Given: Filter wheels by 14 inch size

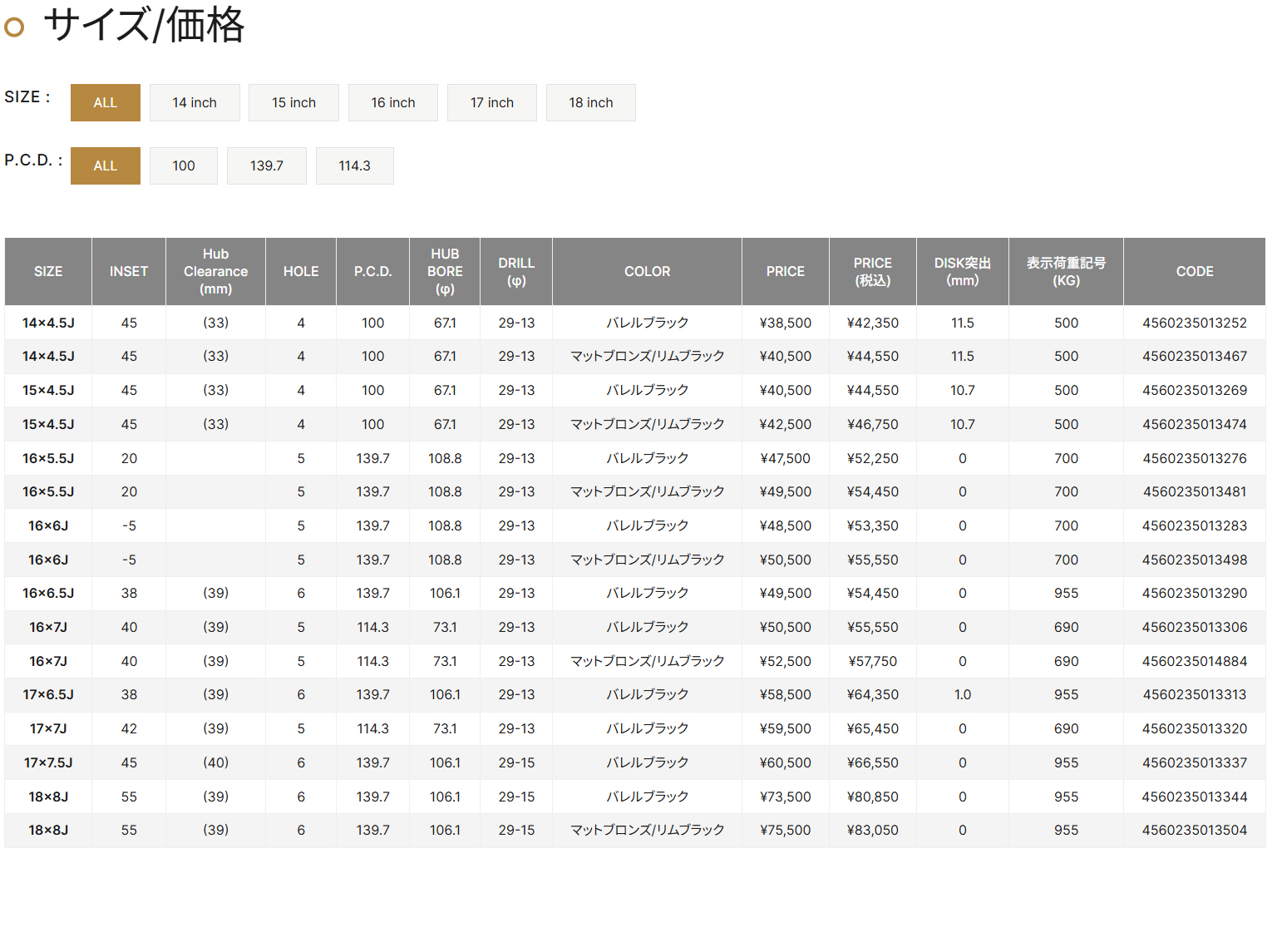Looking at the screenshot, I should [195, 102].
